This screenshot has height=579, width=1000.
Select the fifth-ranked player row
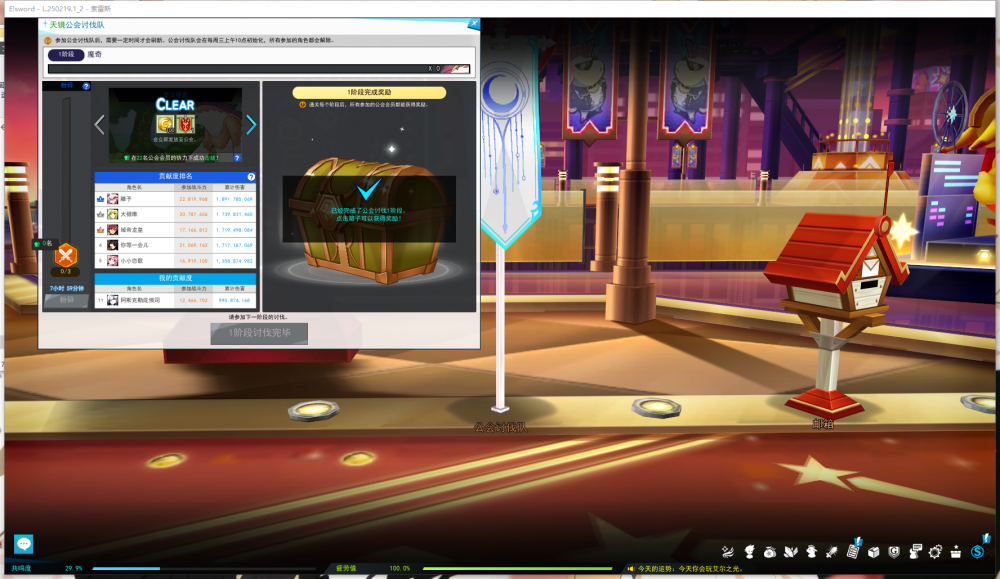click(x=175, y=261)
